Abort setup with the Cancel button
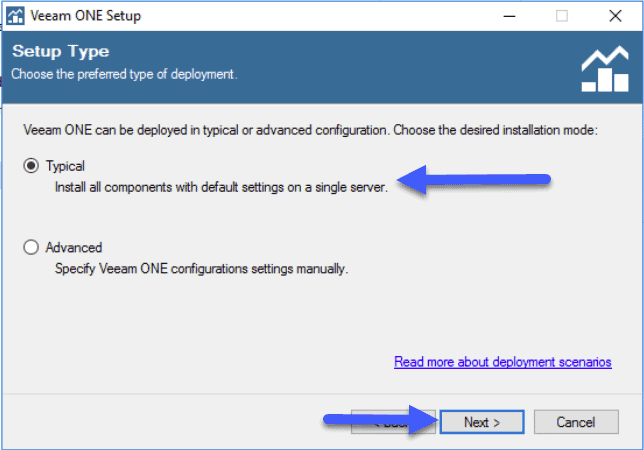Image resolution: width=644 pixels, height=450 pixels. (x=576, y=422)
